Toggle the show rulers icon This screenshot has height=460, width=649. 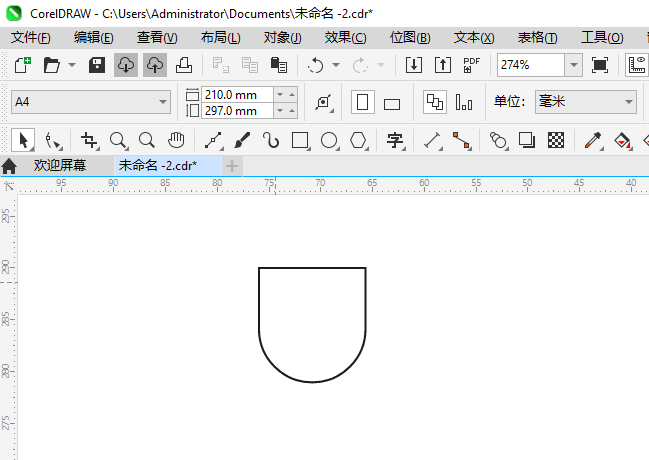[x=637, y=65]
